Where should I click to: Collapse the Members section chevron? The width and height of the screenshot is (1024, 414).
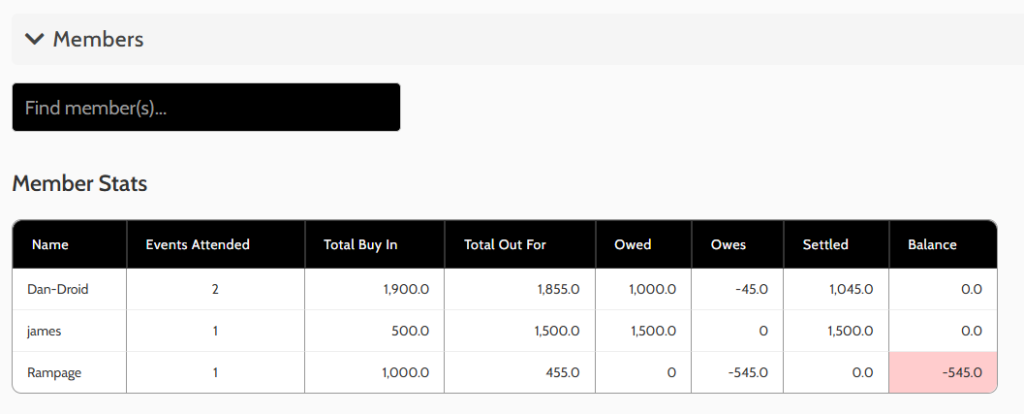click(35, 39)
